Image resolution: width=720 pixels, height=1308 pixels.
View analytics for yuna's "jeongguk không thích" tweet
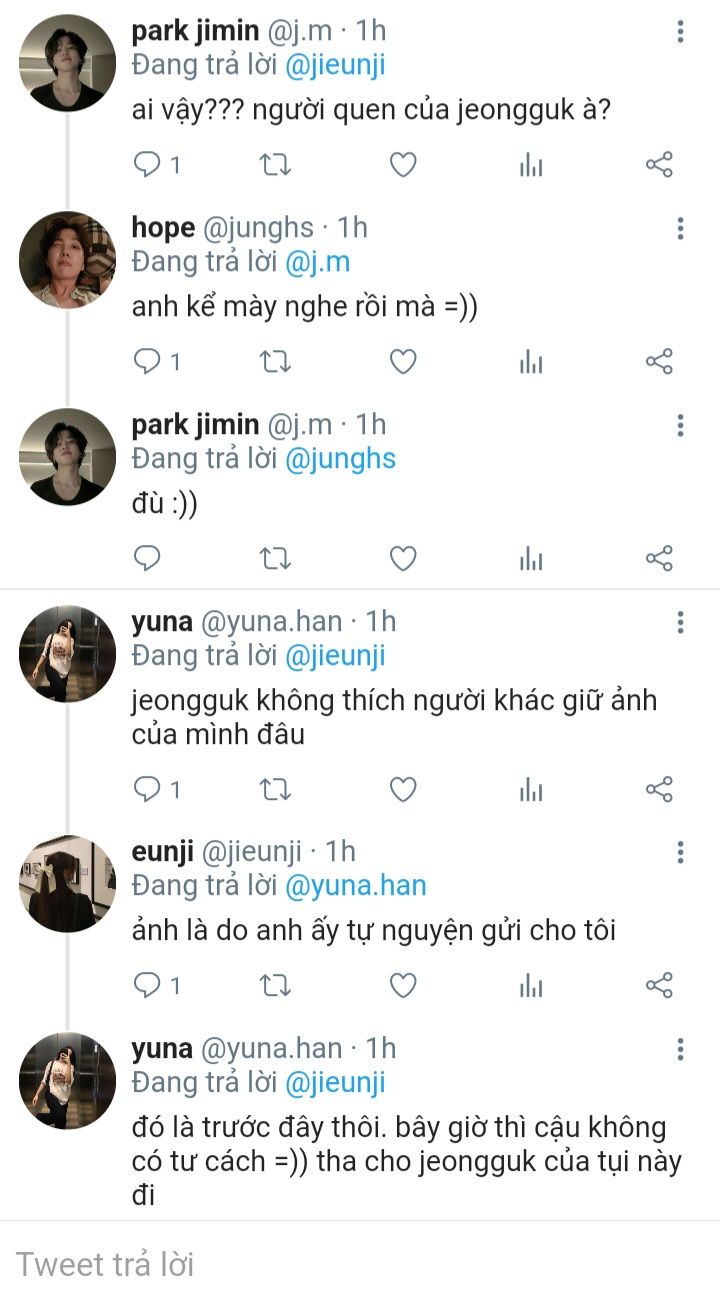[x=531, y=790]
